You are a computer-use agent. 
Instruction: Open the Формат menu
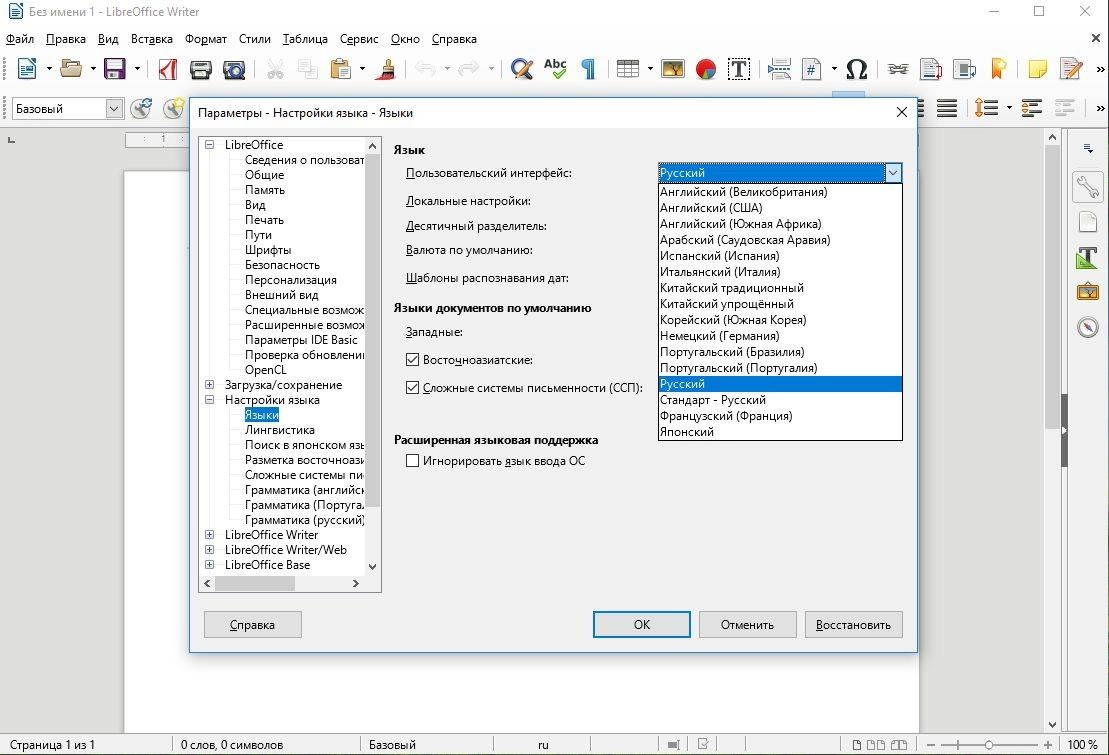tap(206, 39)
